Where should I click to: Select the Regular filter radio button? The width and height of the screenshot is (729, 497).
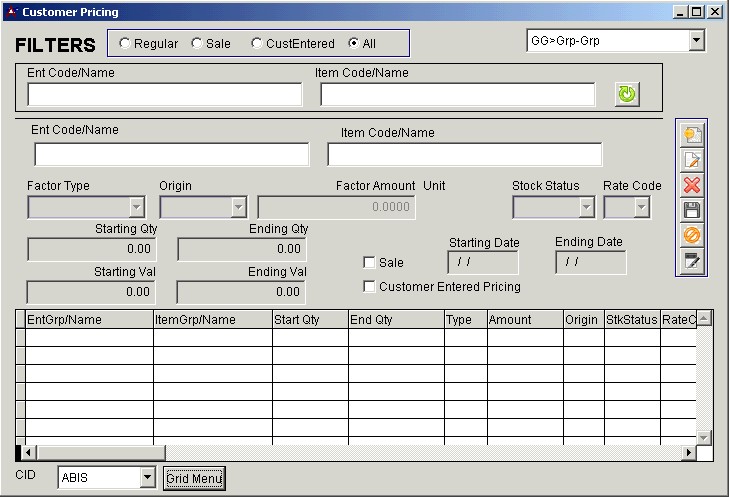click(125, 43)
